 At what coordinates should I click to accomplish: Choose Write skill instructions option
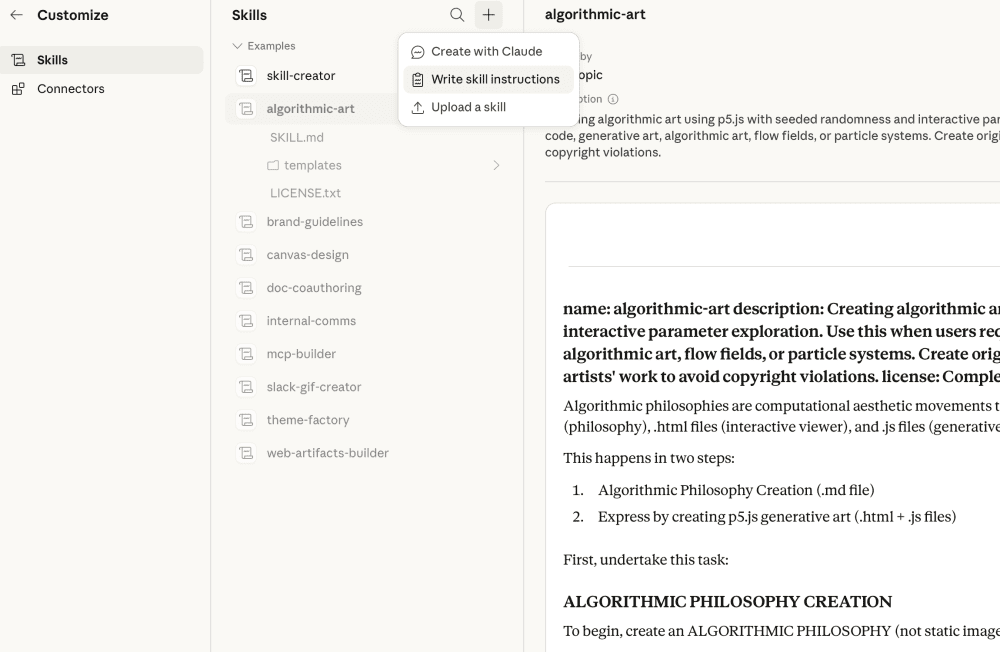click(x=489, y=80)
